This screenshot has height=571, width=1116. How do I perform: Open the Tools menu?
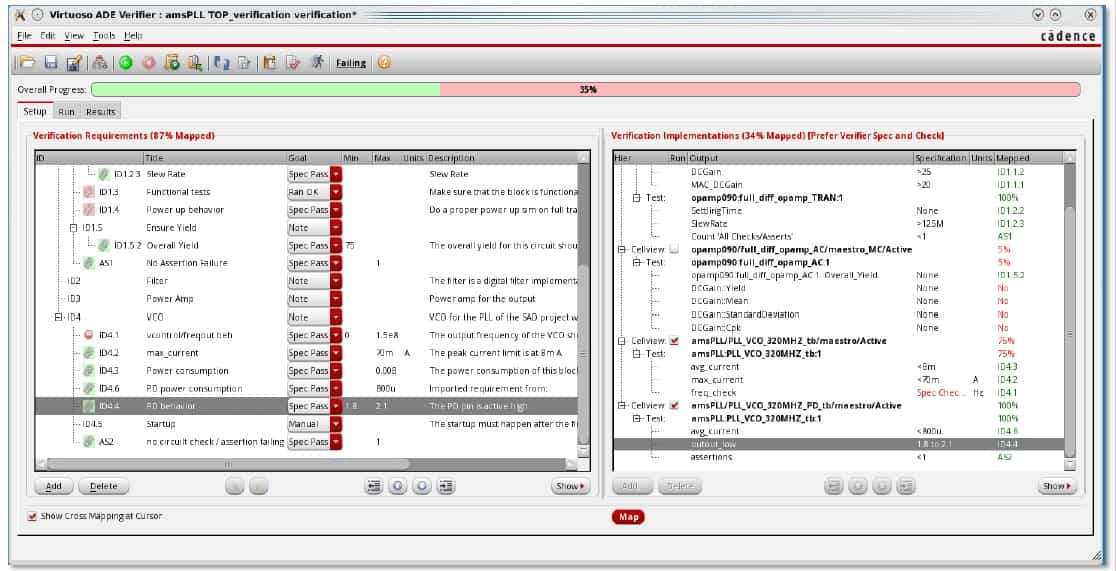104,36
